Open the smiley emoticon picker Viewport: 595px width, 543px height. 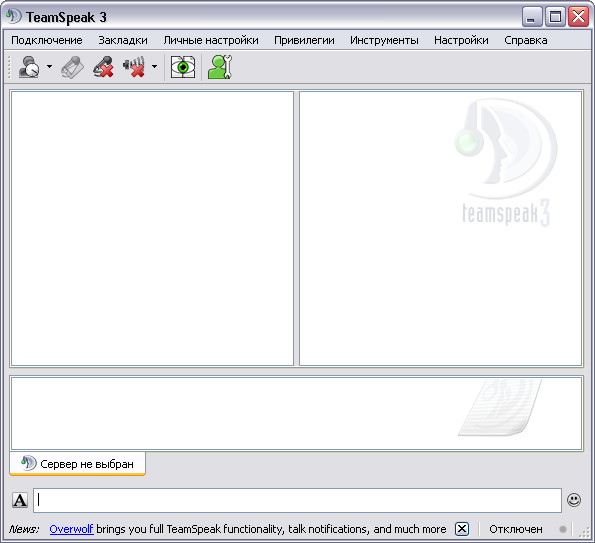pyautogui.click(x=574, y=500)
